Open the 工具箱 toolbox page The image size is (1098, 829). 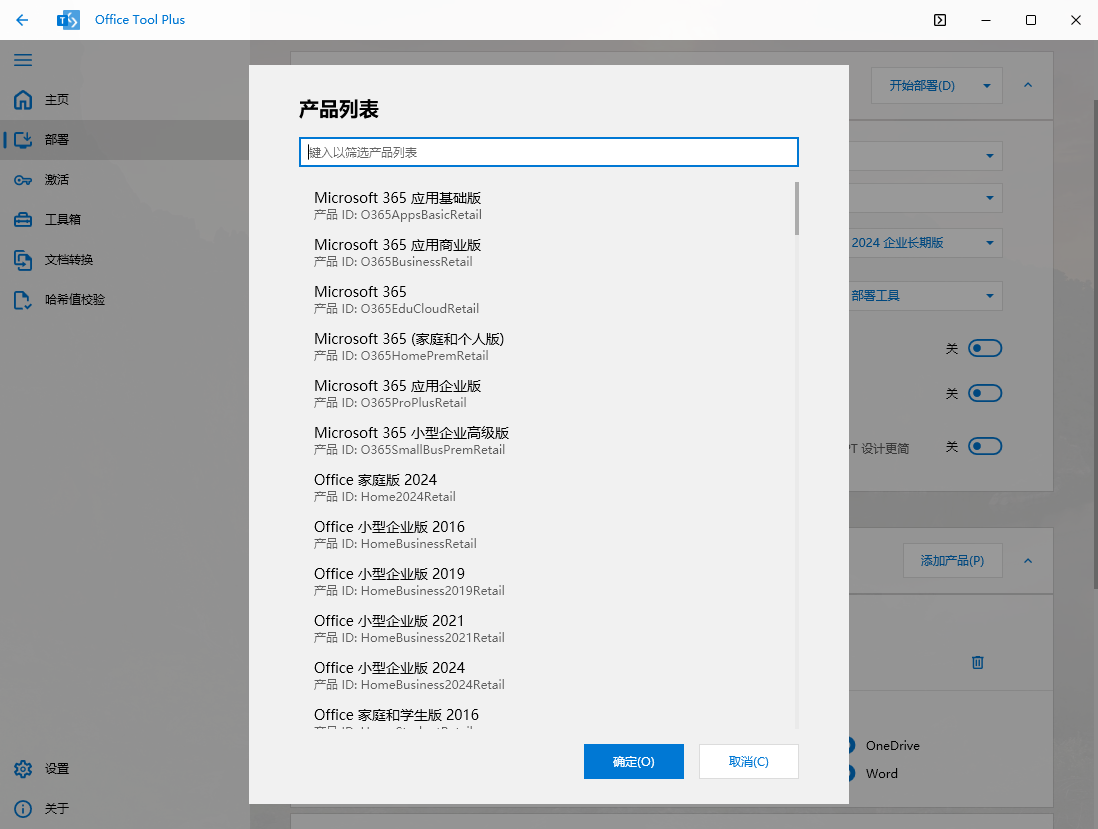(x=62, y=220)
